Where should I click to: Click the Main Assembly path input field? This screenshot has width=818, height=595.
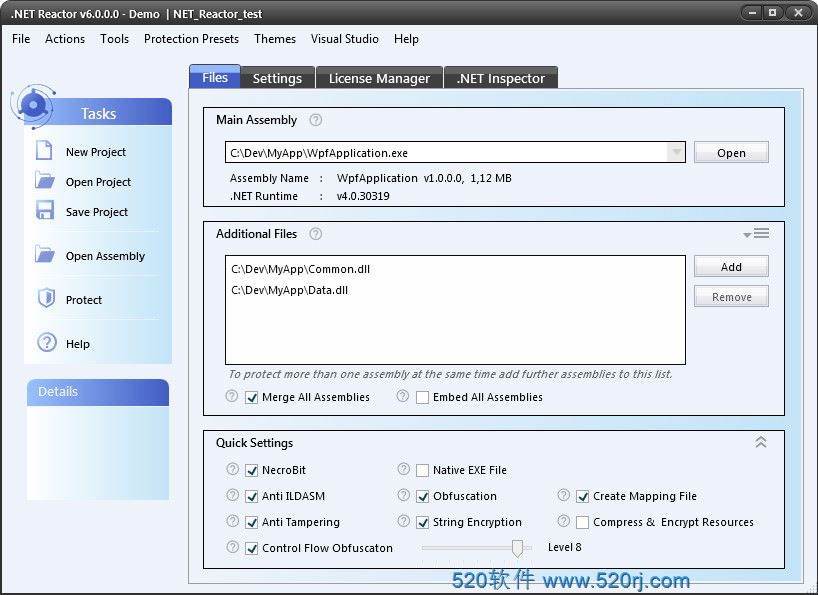[455, 152]
